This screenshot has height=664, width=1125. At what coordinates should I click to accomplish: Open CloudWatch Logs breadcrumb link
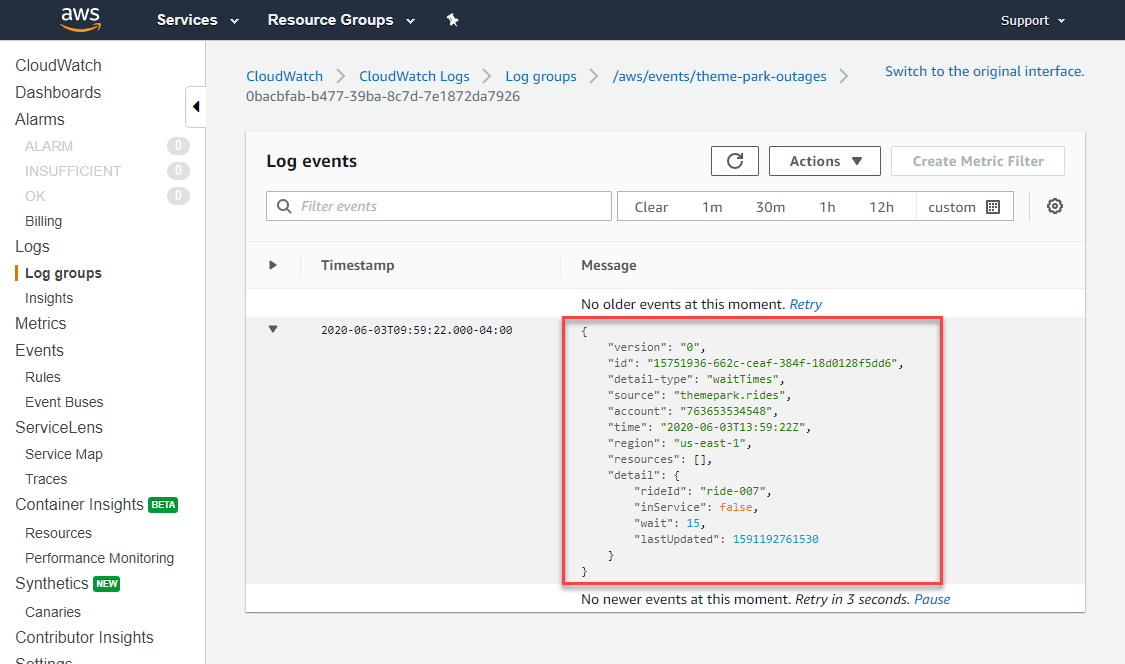click(x=414, y=76)
